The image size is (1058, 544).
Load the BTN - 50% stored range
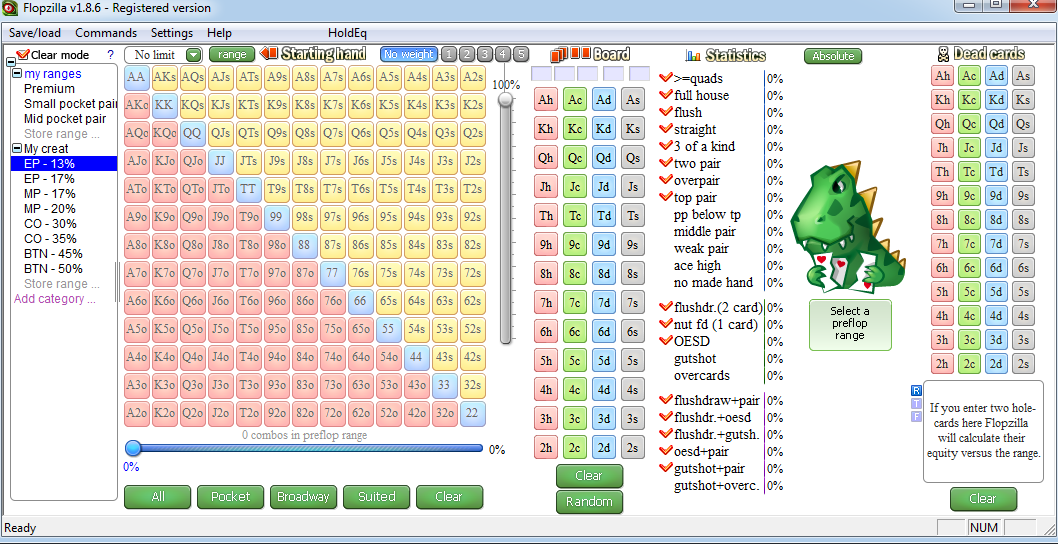[53, 269]
